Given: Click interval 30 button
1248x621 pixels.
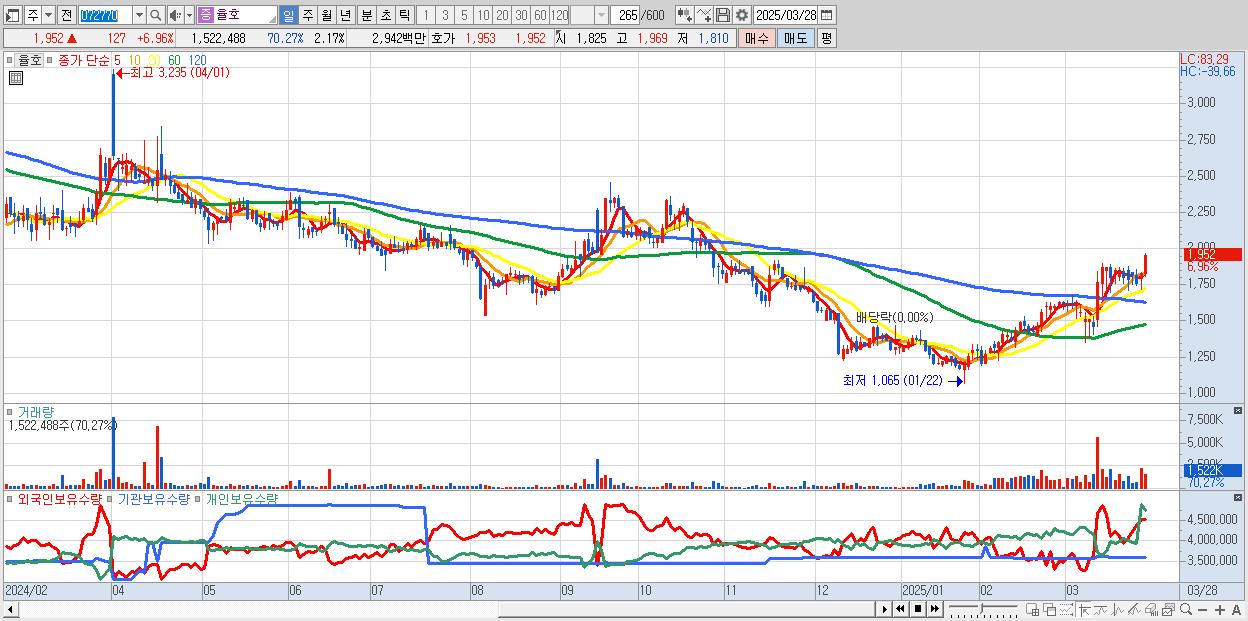Looking at the screenshot, I should pyautogui.click(x=521, y=15).
